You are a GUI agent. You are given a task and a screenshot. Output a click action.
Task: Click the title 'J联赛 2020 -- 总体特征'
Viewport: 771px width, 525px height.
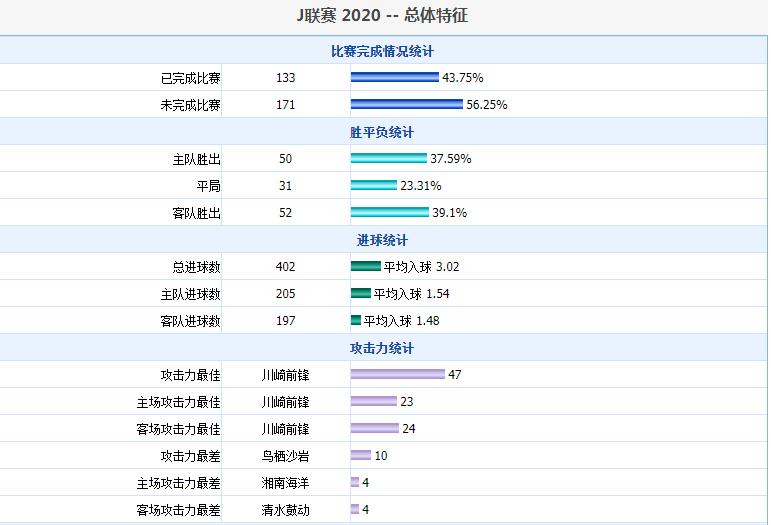pyautogui.click(x=382, y=15)
